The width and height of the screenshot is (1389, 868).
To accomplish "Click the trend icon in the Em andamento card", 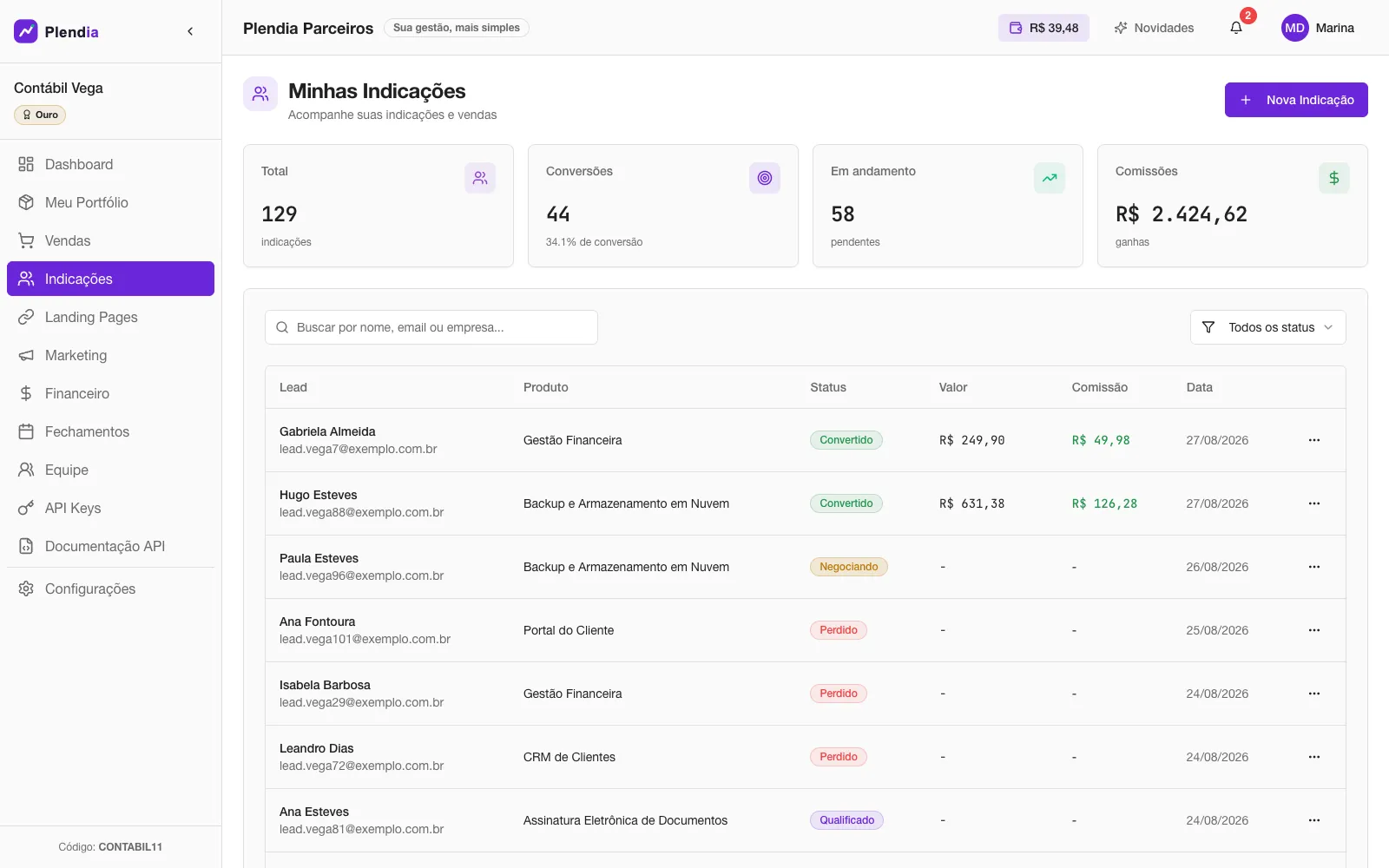I will coord(1050,178).
